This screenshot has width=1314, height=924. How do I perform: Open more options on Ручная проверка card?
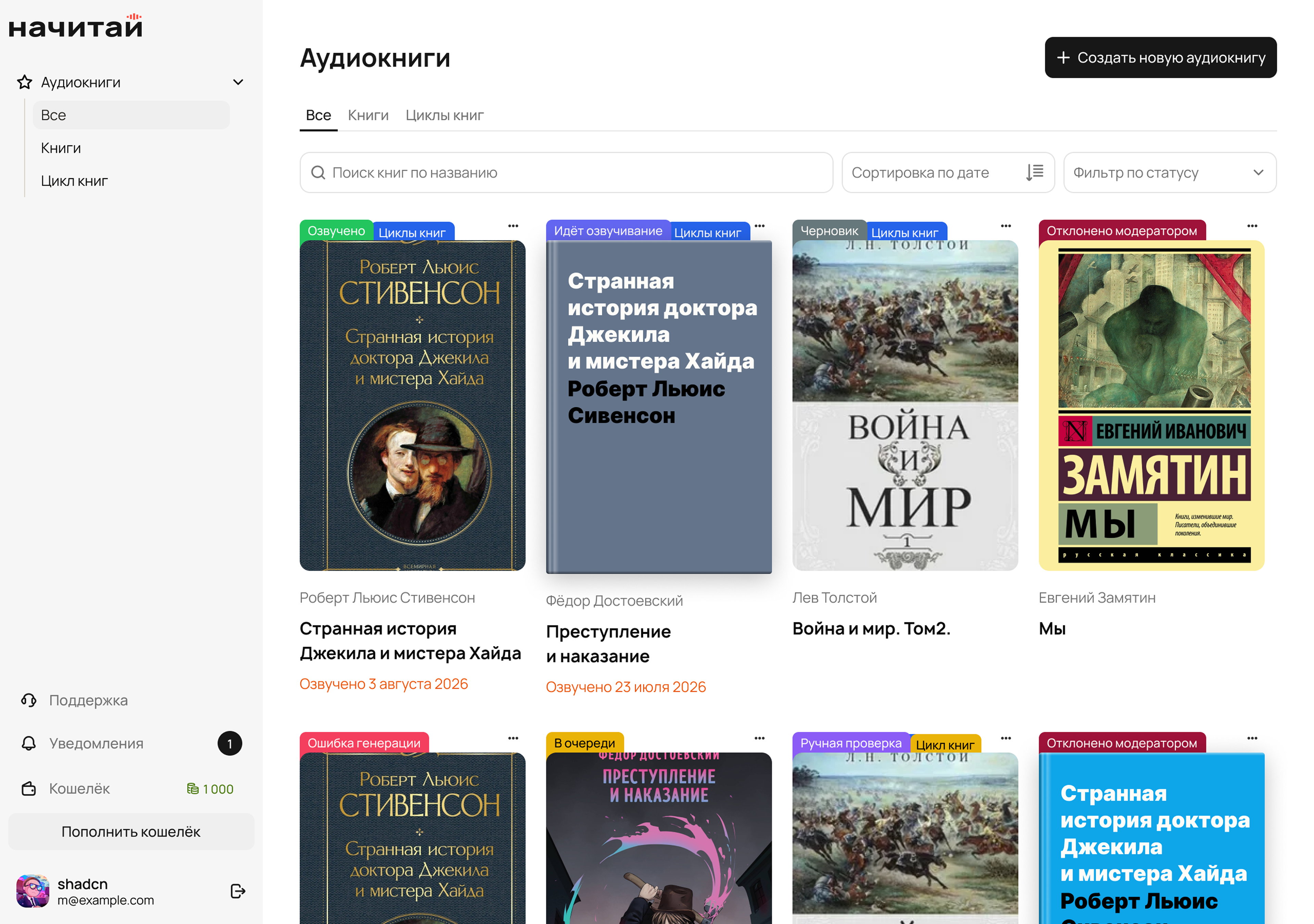pos(1006,739)
